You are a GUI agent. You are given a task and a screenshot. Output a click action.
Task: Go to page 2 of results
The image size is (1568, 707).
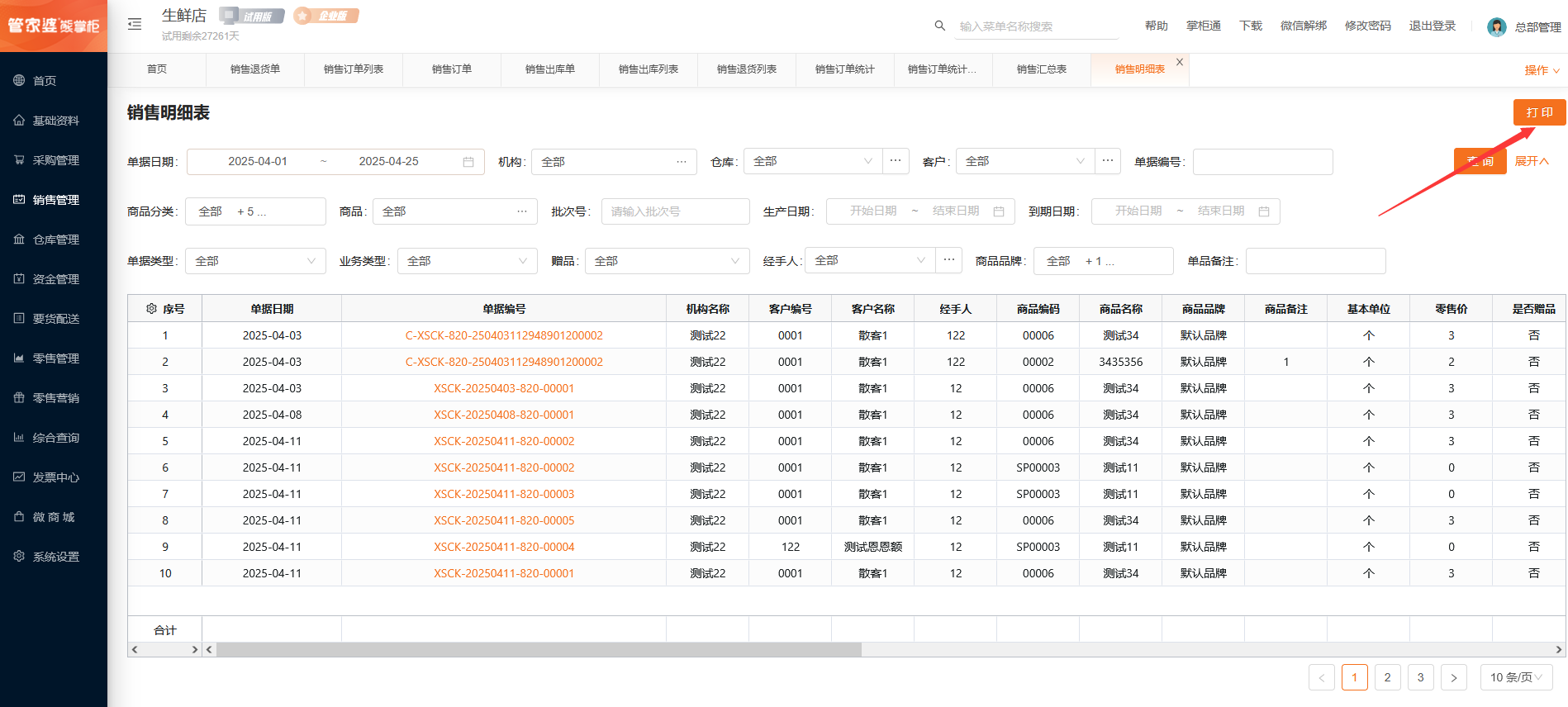(x=1387, y=677)
